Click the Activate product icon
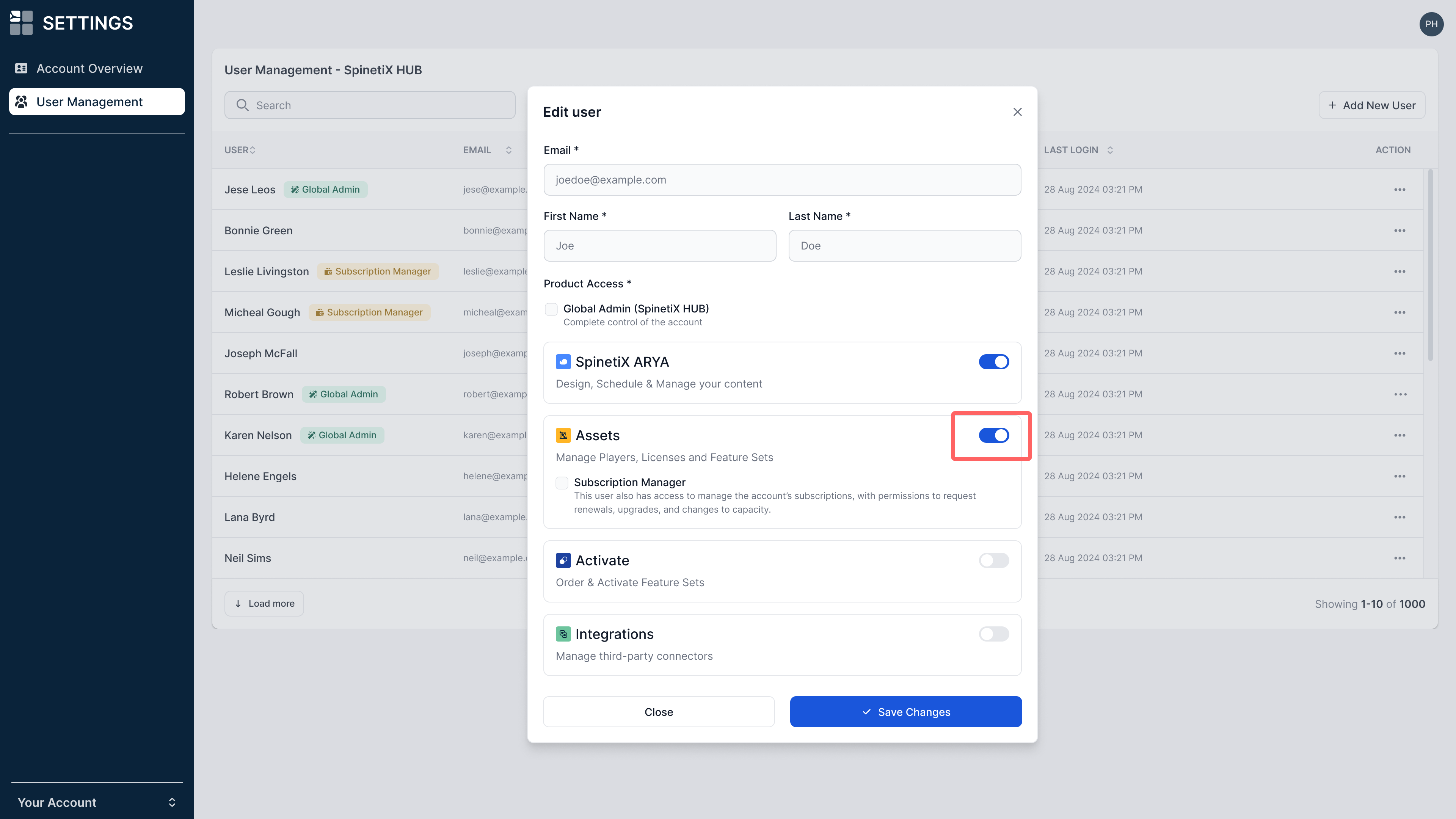 [563, 560]
